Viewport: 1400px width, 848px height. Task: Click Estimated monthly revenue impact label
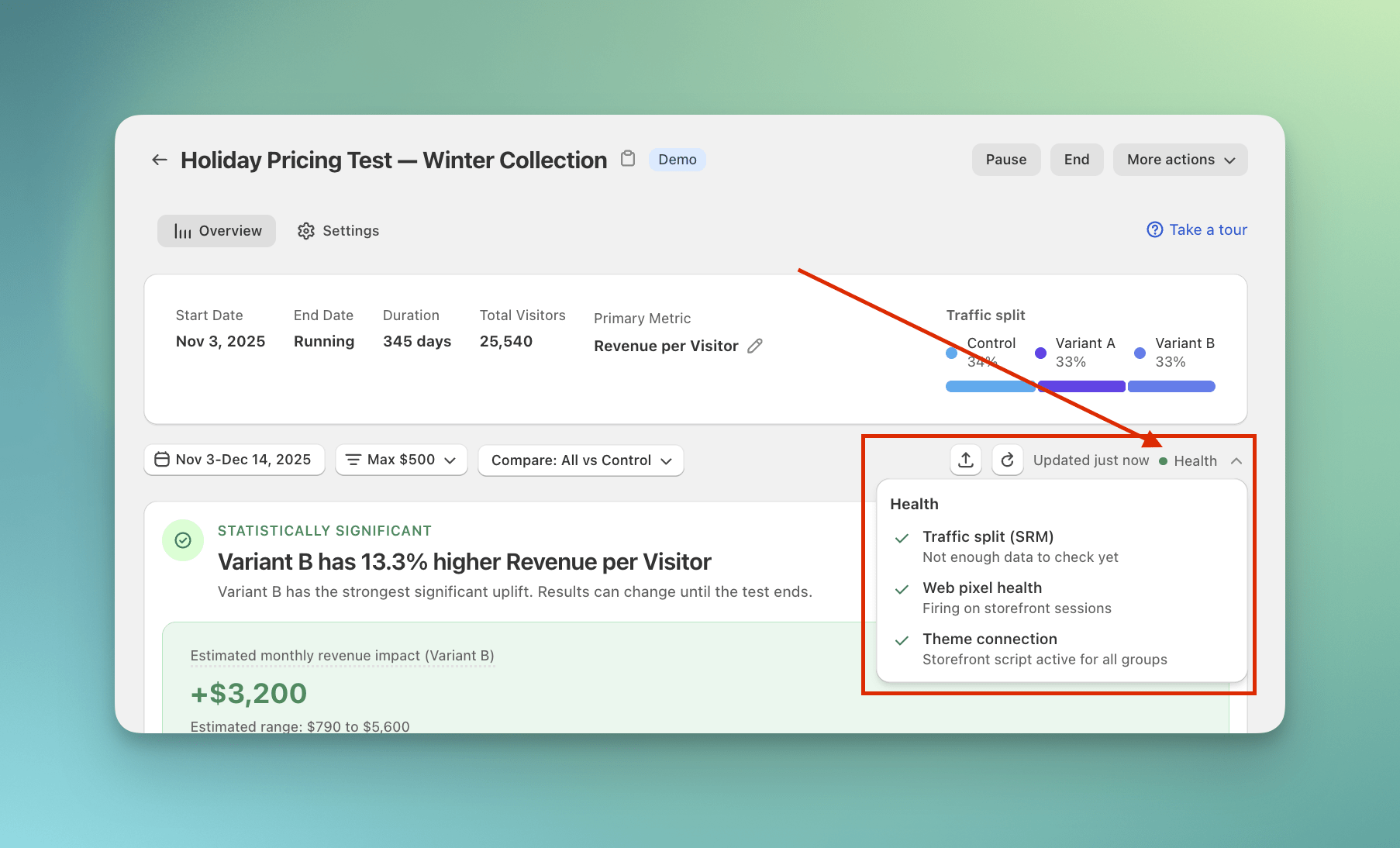point(342,656)
